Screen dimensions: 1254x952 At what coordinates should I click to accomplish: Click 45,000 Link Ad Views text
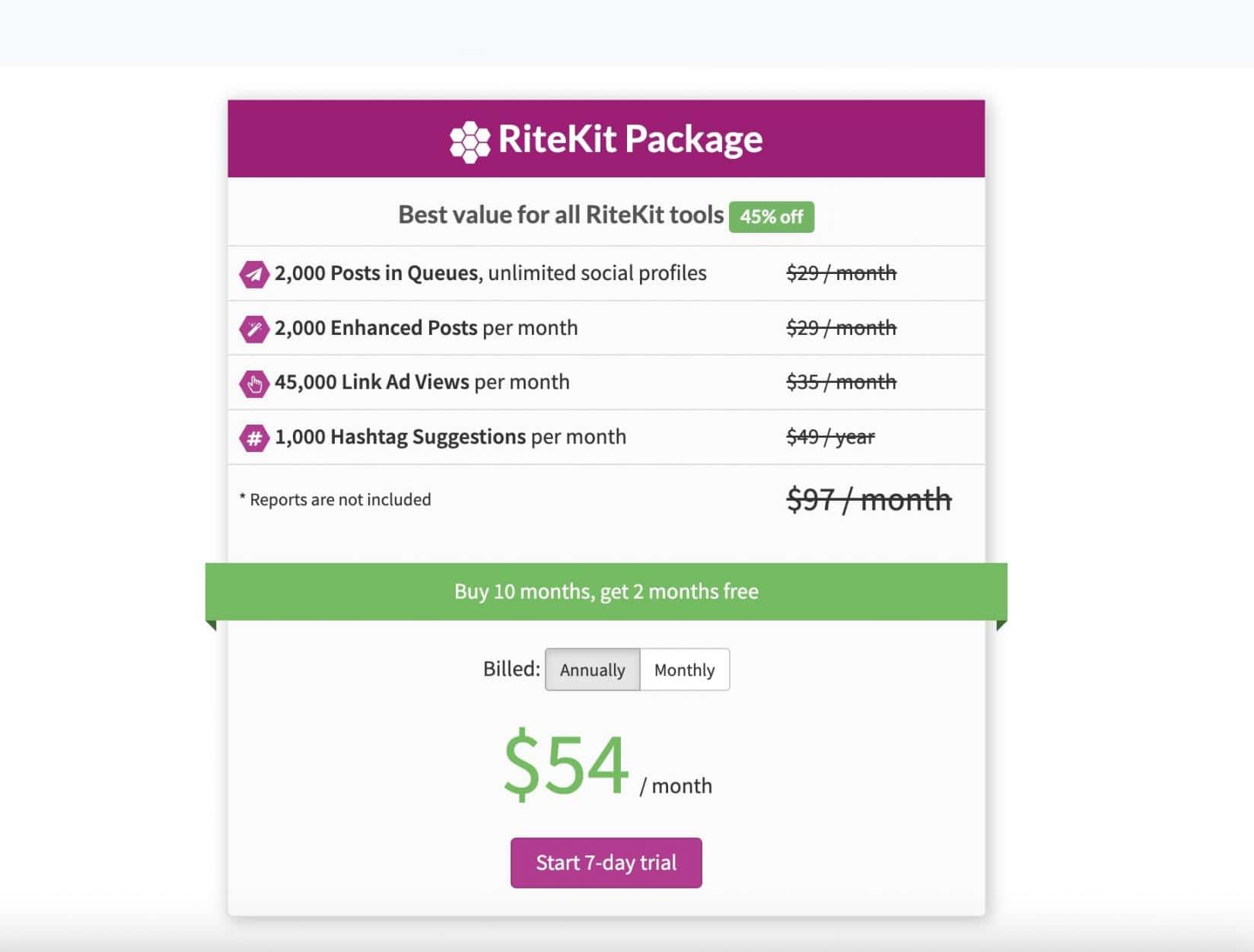[371, 382]
